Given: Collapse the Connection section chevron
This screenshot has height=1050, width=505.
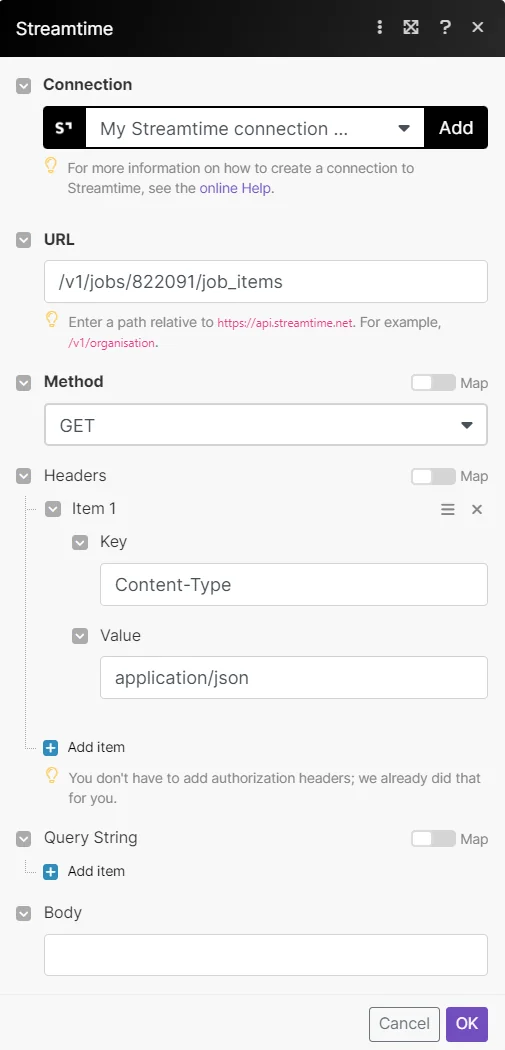Looking at the screenshot, I should (x=23, y=86).
